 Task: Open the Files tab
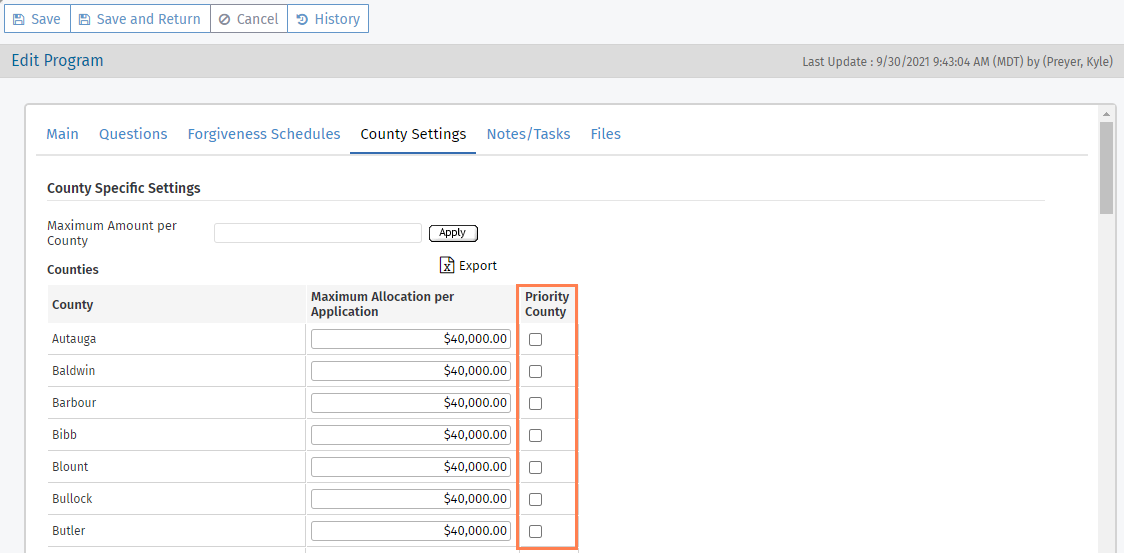click(605, 134)
